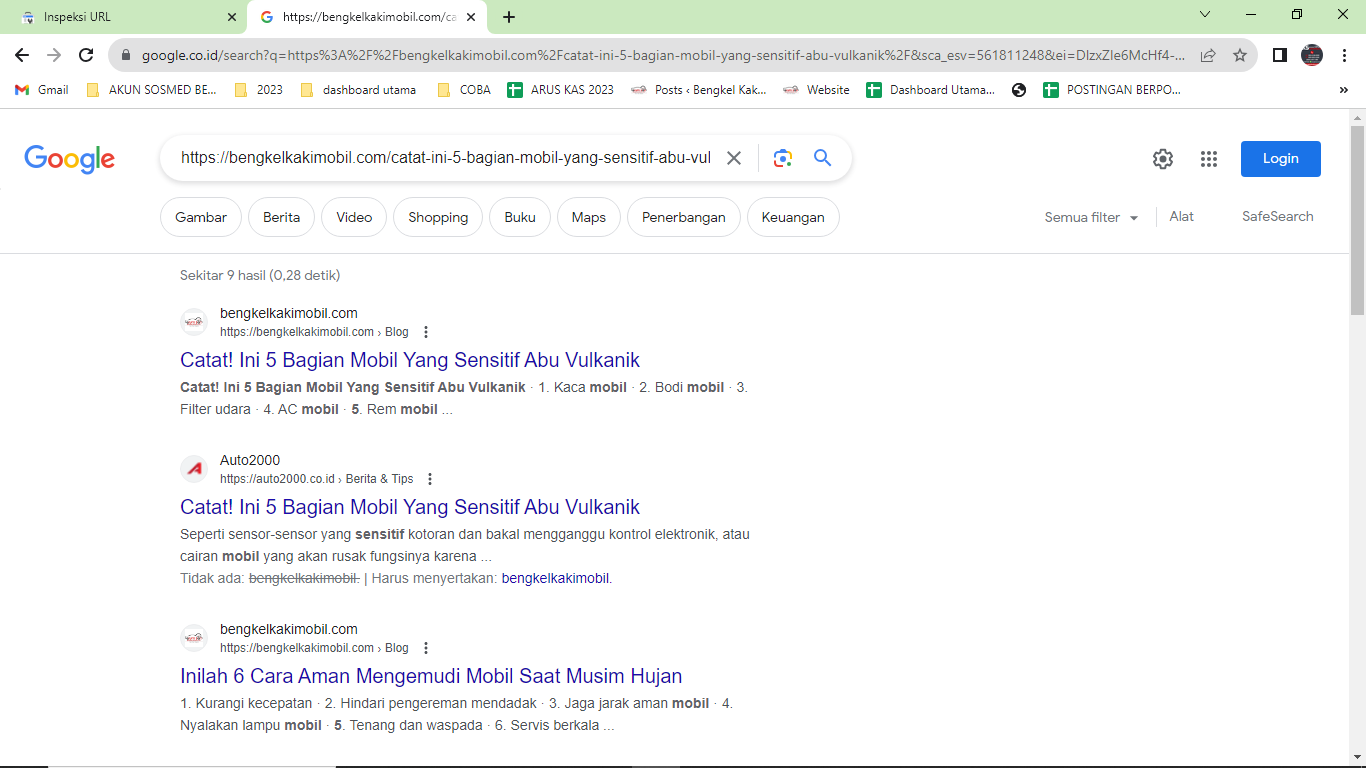Search by image with Google Lens
The height and width of the screenshot is (768, 1366).
783,158
